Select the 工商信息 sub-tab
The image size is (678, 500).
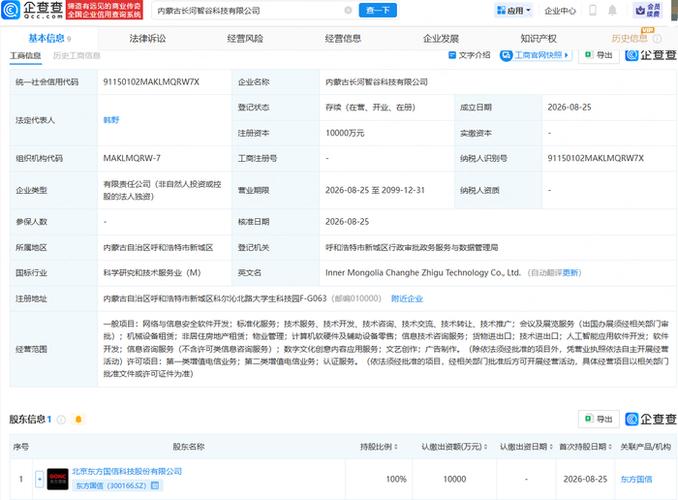tap(26, 55)
